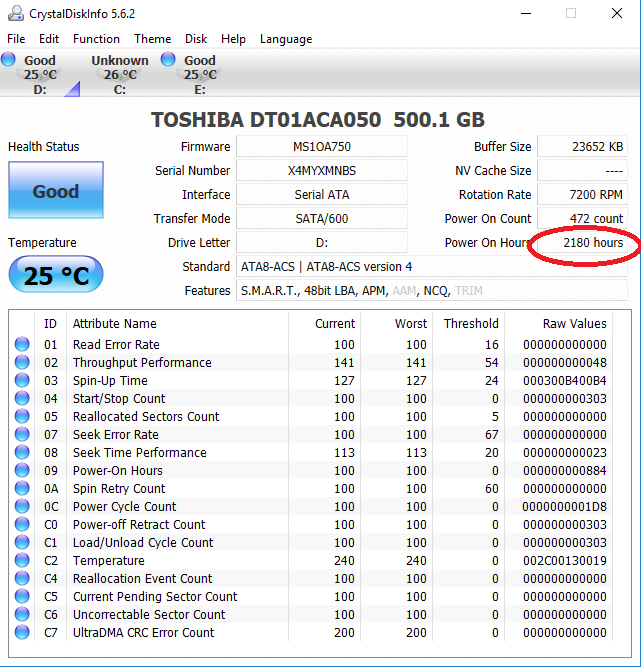Open the Function menu
641x667 pixels.
96,39
